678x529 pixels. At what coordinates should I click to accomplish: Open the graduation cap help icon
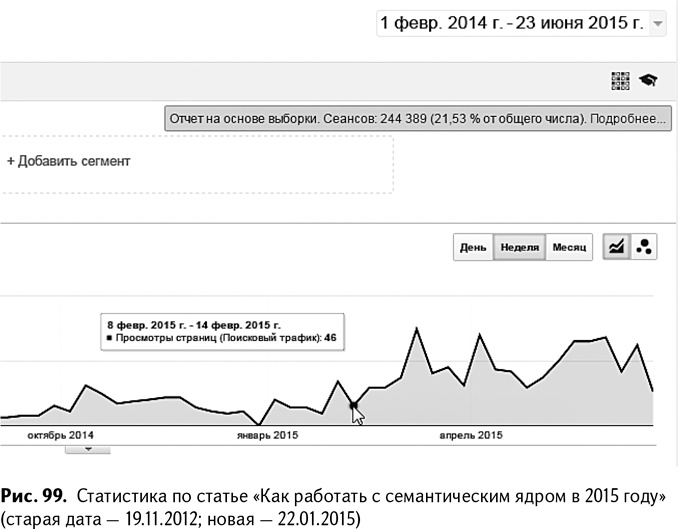coord(648,81)
